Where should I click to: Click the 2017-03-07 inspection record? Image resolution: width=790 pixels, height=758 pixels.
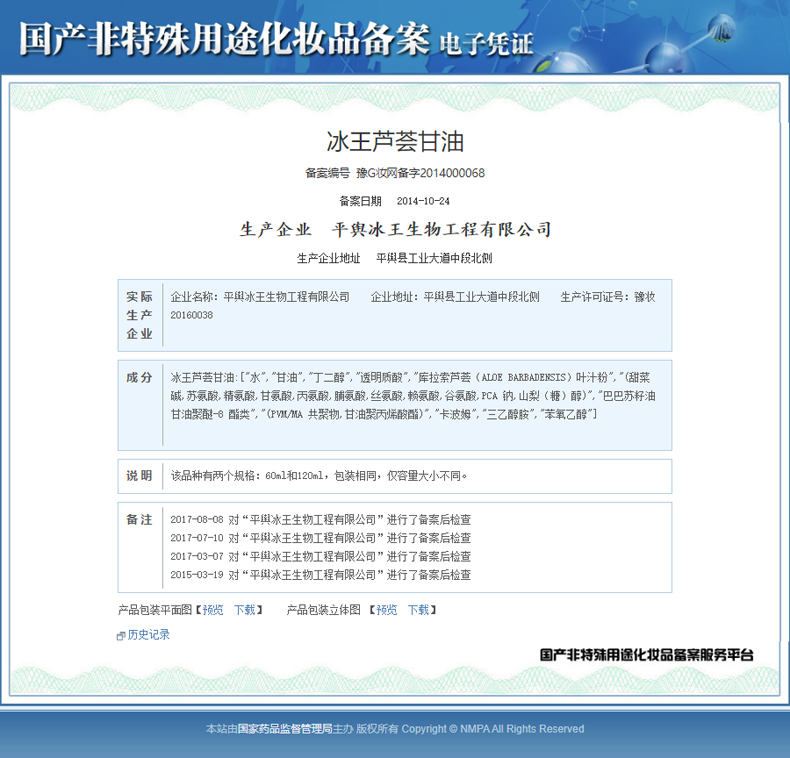coord(320,556)
